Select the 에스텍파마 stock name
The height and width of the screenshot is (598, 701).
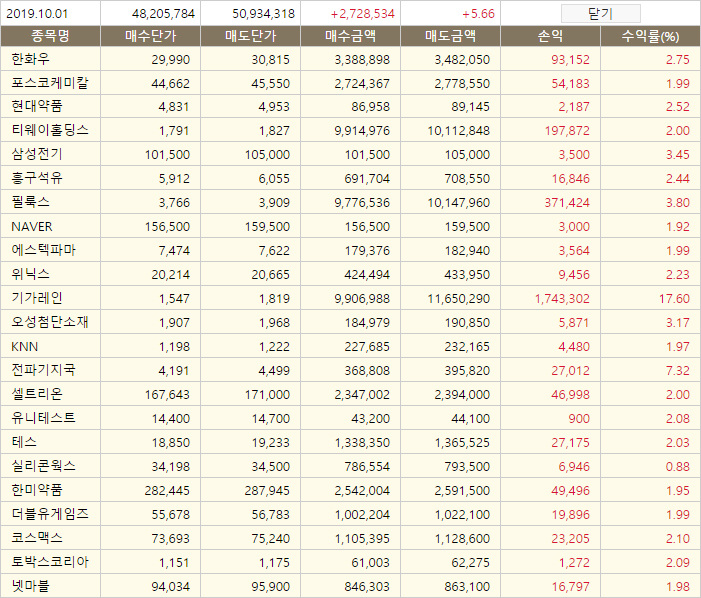click(x=43, y=250)
